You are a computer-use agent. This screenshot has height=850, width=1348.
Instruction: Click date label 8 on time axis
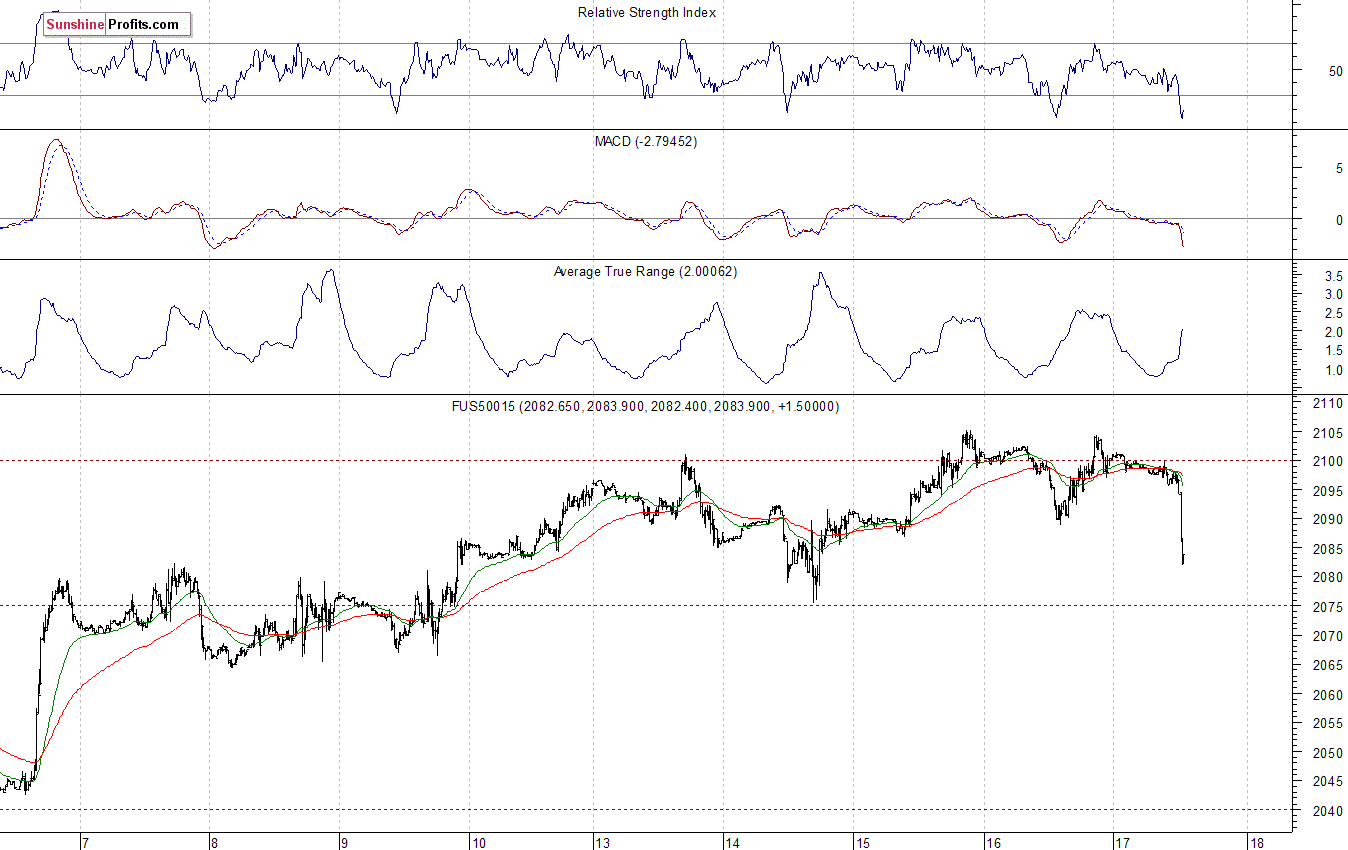click(213, 842)
